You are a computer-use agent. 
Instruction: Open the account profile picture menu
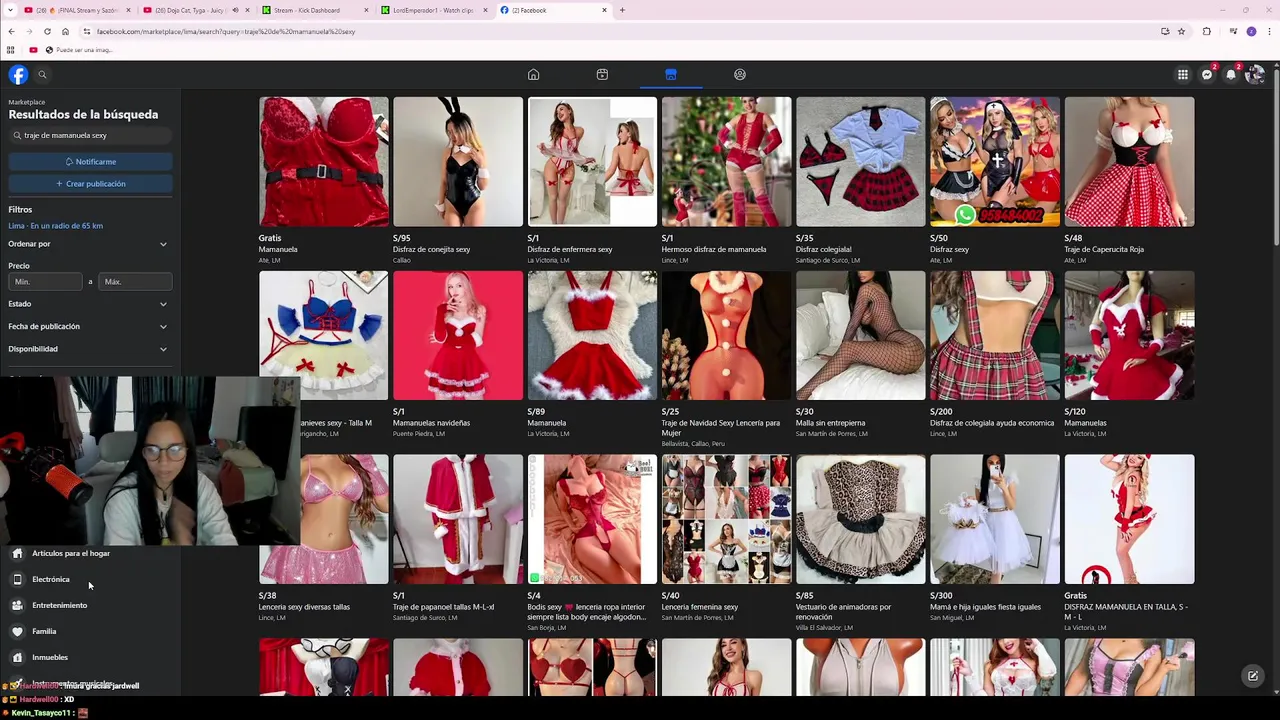tap(1255, 75)
